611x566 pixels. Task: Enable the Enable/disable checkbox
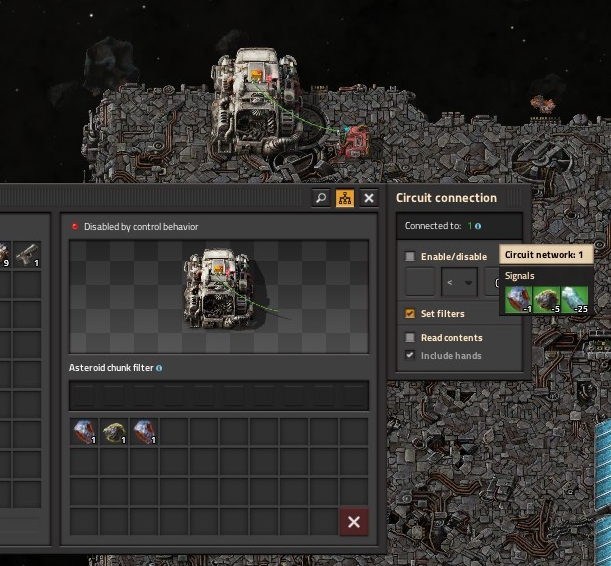410,256
